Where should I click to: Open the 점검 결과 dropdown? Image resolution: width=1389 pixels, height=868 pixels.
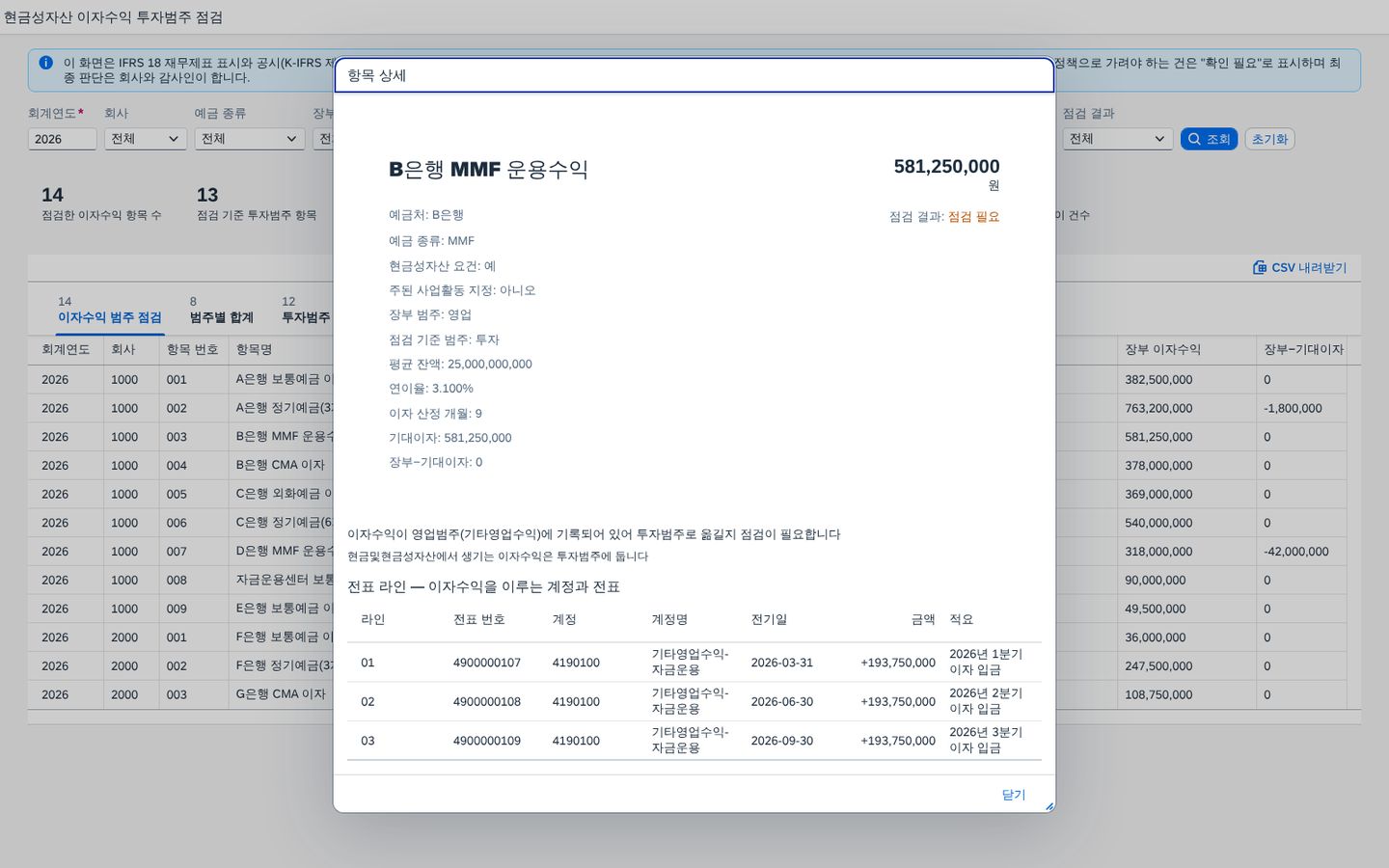1118,139
